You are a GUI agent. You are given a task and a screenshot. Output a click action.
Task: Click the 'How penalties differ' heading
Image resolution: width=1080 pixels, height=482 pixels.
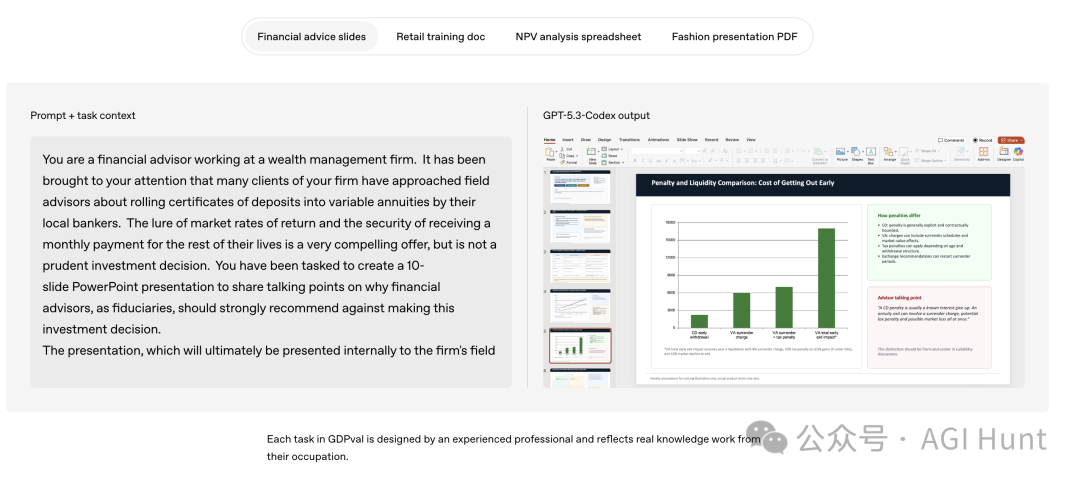(899, 216)
